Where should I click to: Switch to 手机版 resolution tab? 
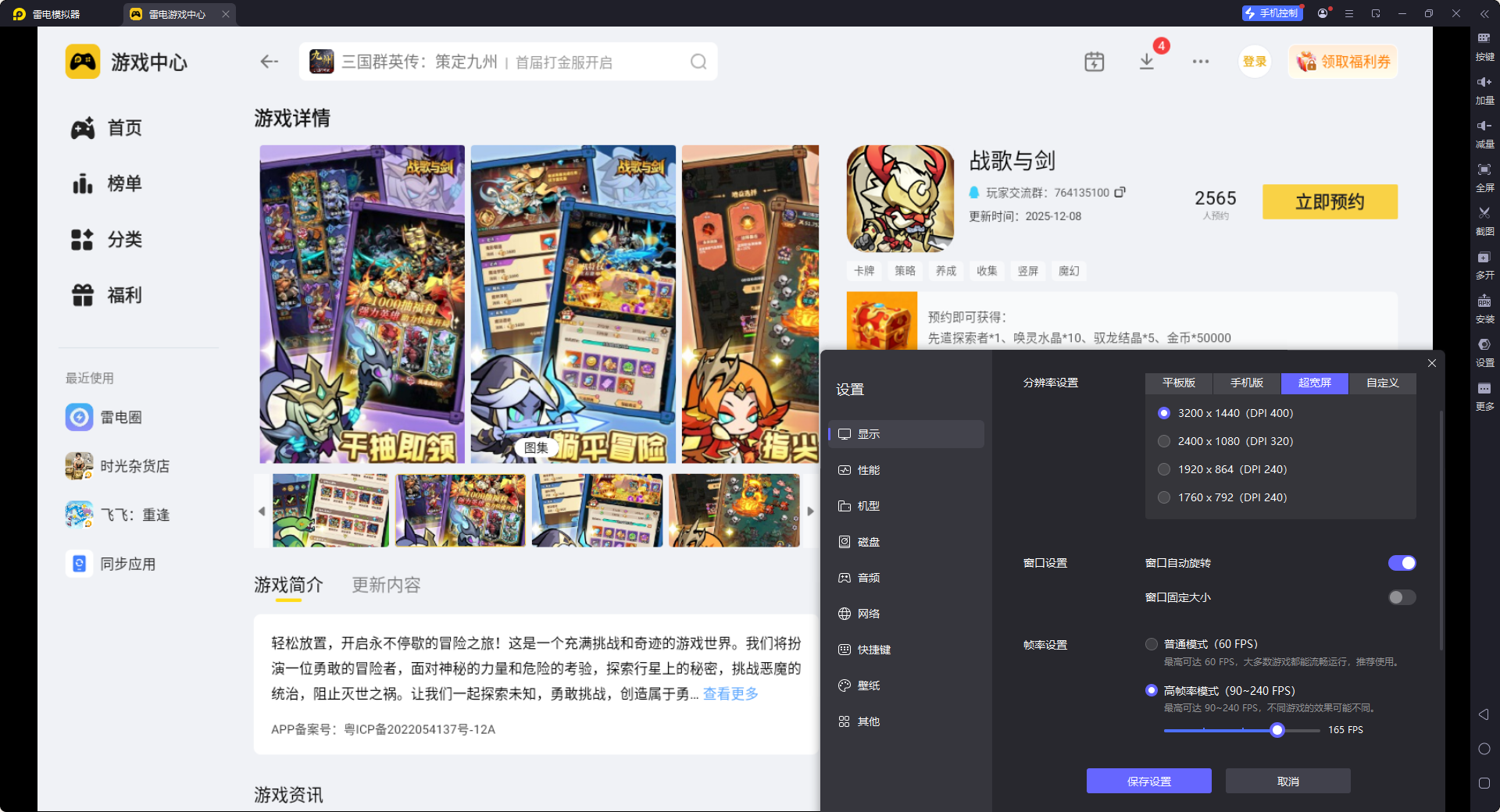pyautogui.click(x=1247, y=383)
